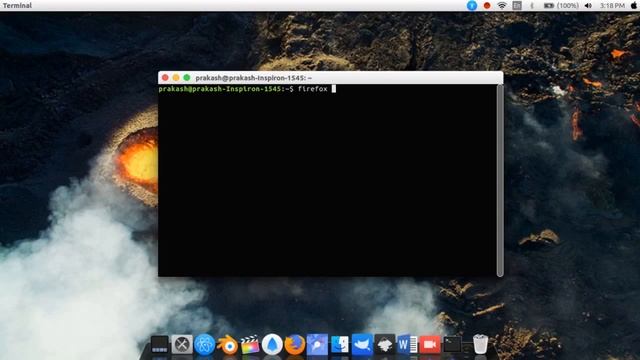
Task: Click the red record indicator in top panel
Action: (487, 5)
